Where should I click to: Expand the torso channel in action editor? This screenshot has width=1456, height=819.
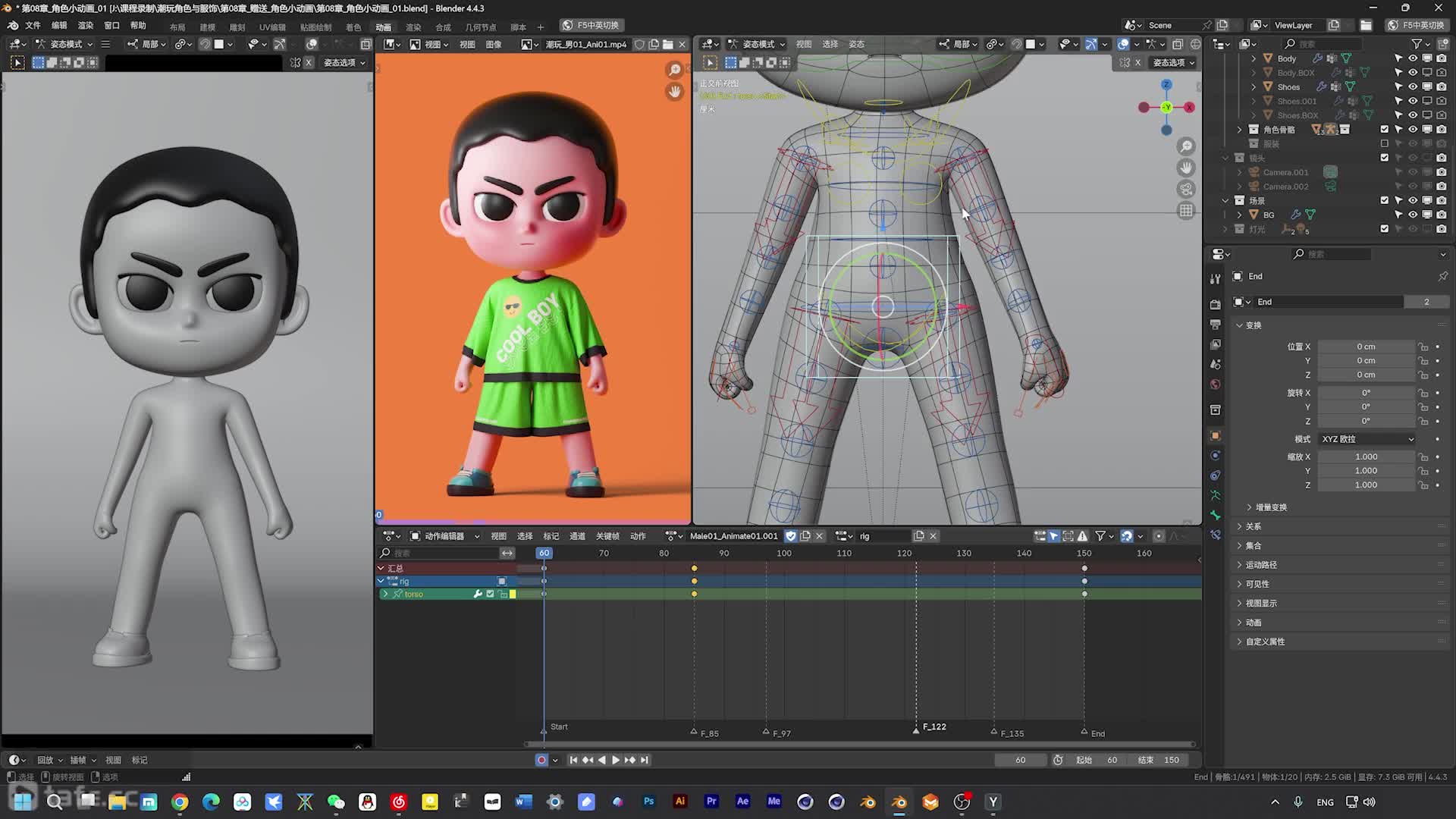point(385,594)
